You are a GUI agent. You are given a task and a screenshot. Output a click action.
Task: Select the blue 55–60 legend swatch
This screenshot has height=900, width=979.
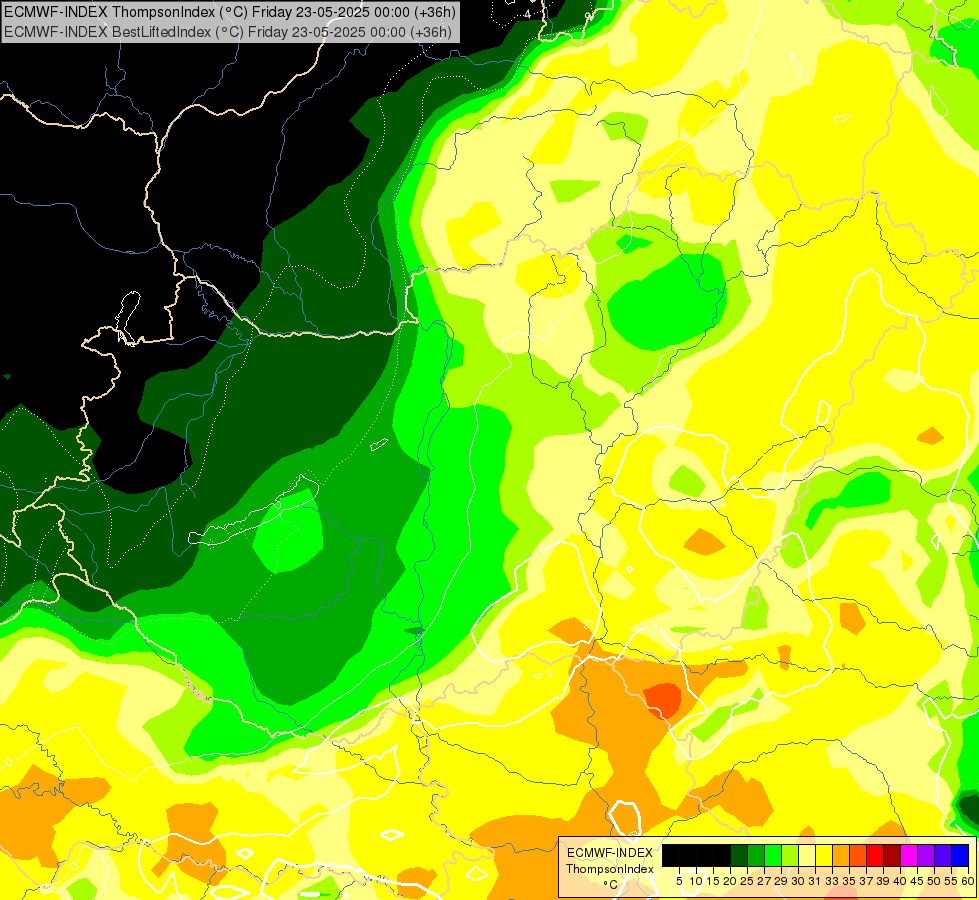click(x=960, y=855)
